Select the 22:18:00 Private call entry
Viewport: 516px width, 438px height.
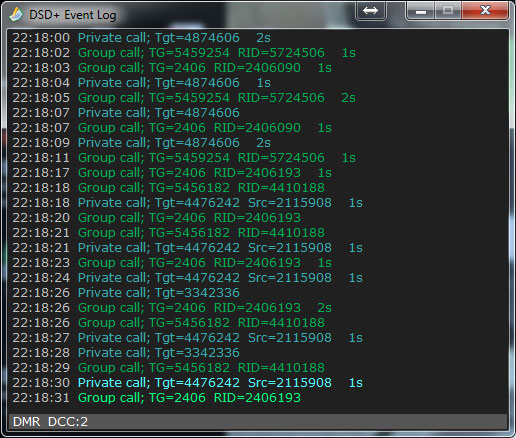coord(141,38)
